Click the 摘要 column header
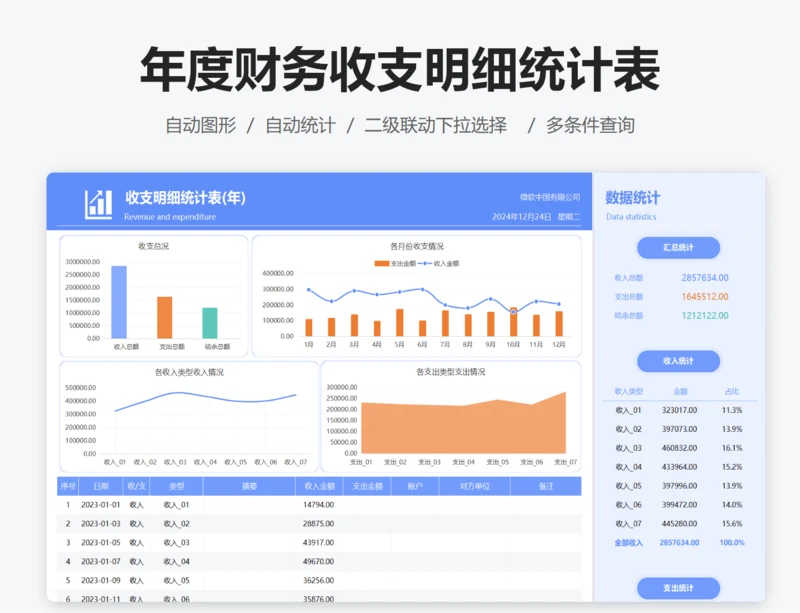The width and height of the screenshot is (800, 613). tap(249, 486)
